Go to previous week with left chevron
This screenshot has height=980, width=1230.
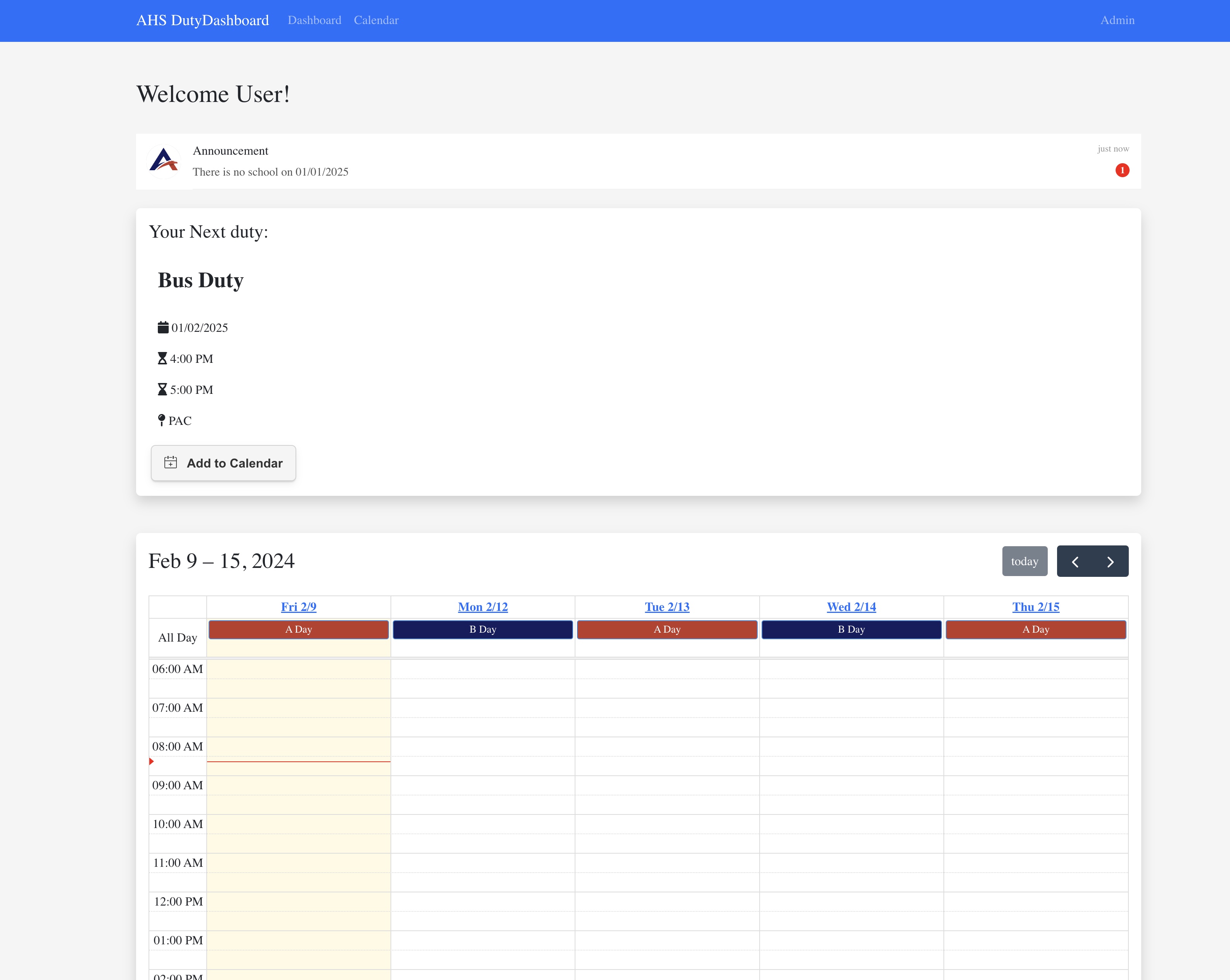(1075, 562)
